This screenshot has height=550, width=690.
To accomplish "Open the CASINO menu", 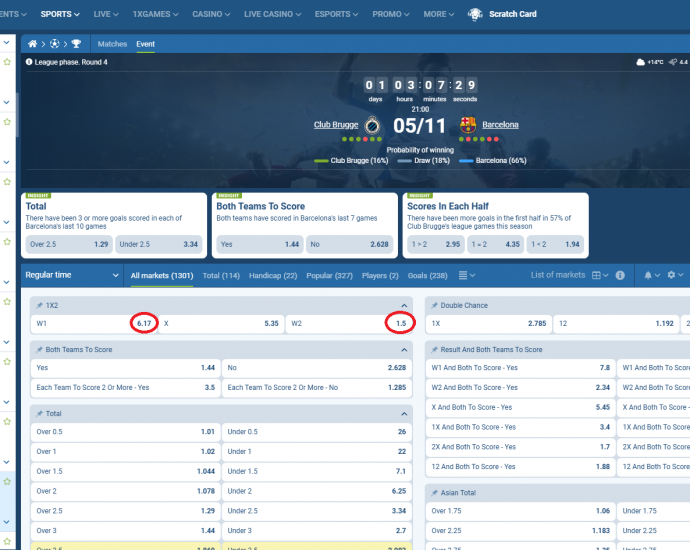I will [x=211, y=14].
